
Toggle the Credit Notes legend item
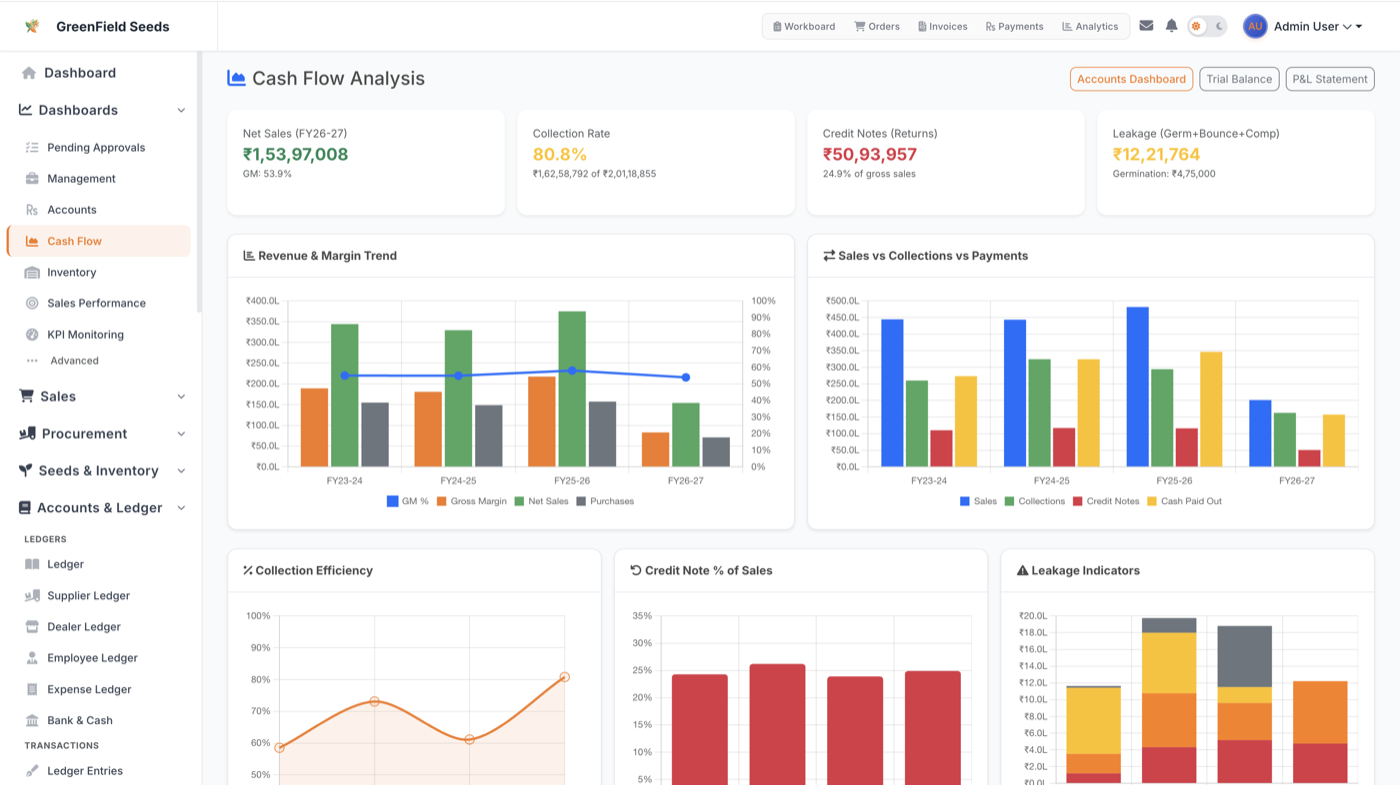click(1106, 501)
